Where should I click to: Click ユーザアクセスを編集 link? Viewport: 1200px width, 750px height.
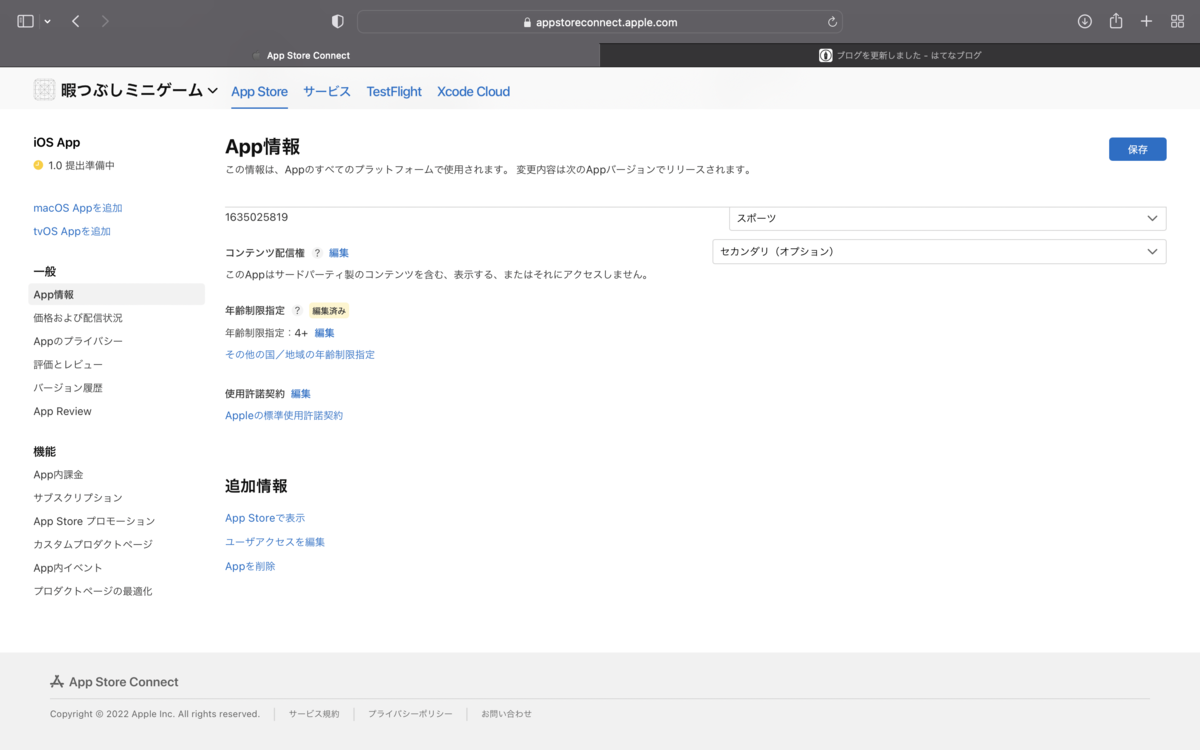[x=275, y=542]
